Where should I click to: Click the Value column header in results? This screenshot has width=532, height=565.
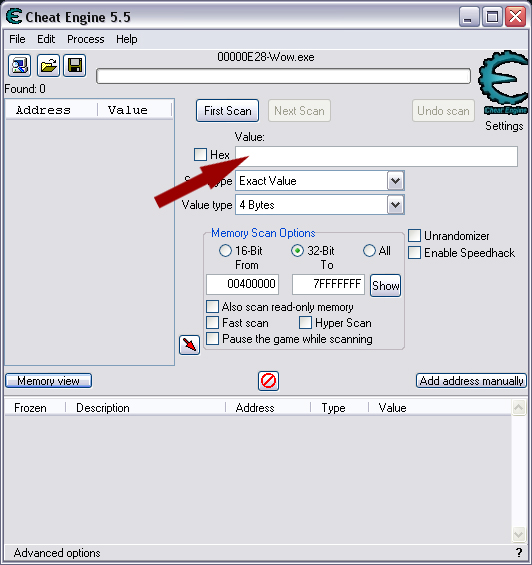click(134, 110)
